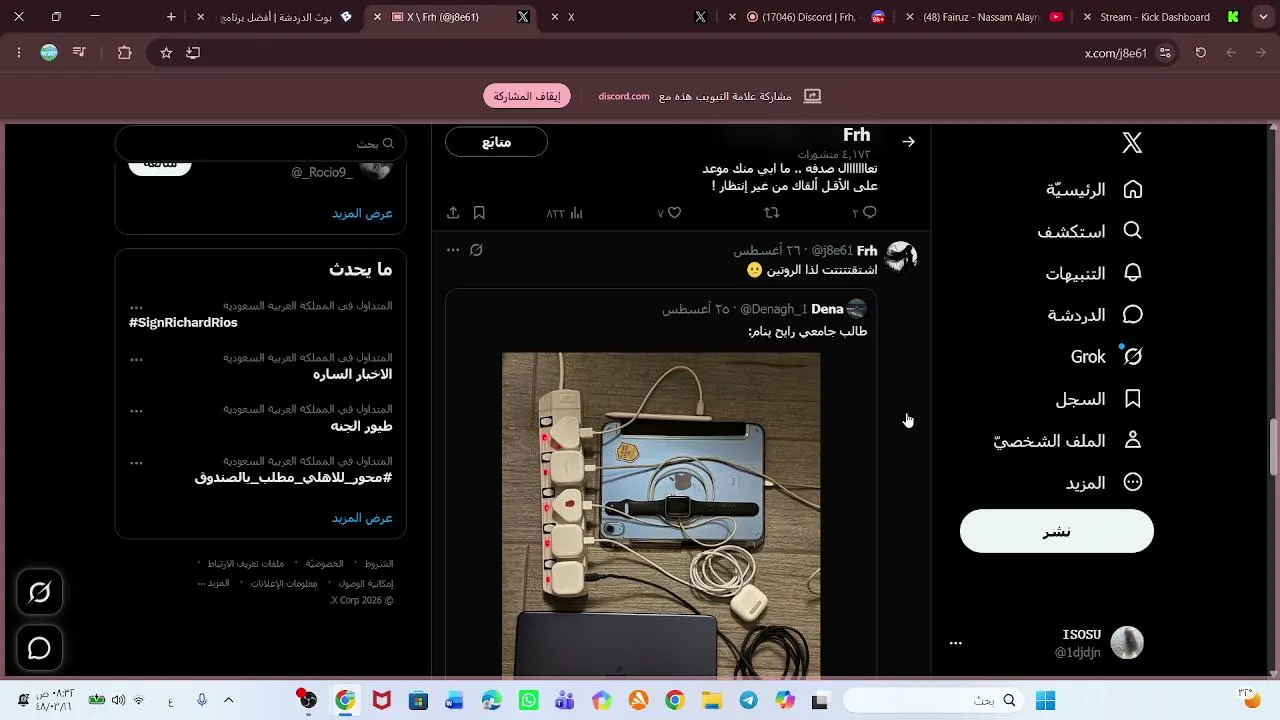Open trend طيور الجنه
Screen dimensions: 1280x720
(361, 427)
